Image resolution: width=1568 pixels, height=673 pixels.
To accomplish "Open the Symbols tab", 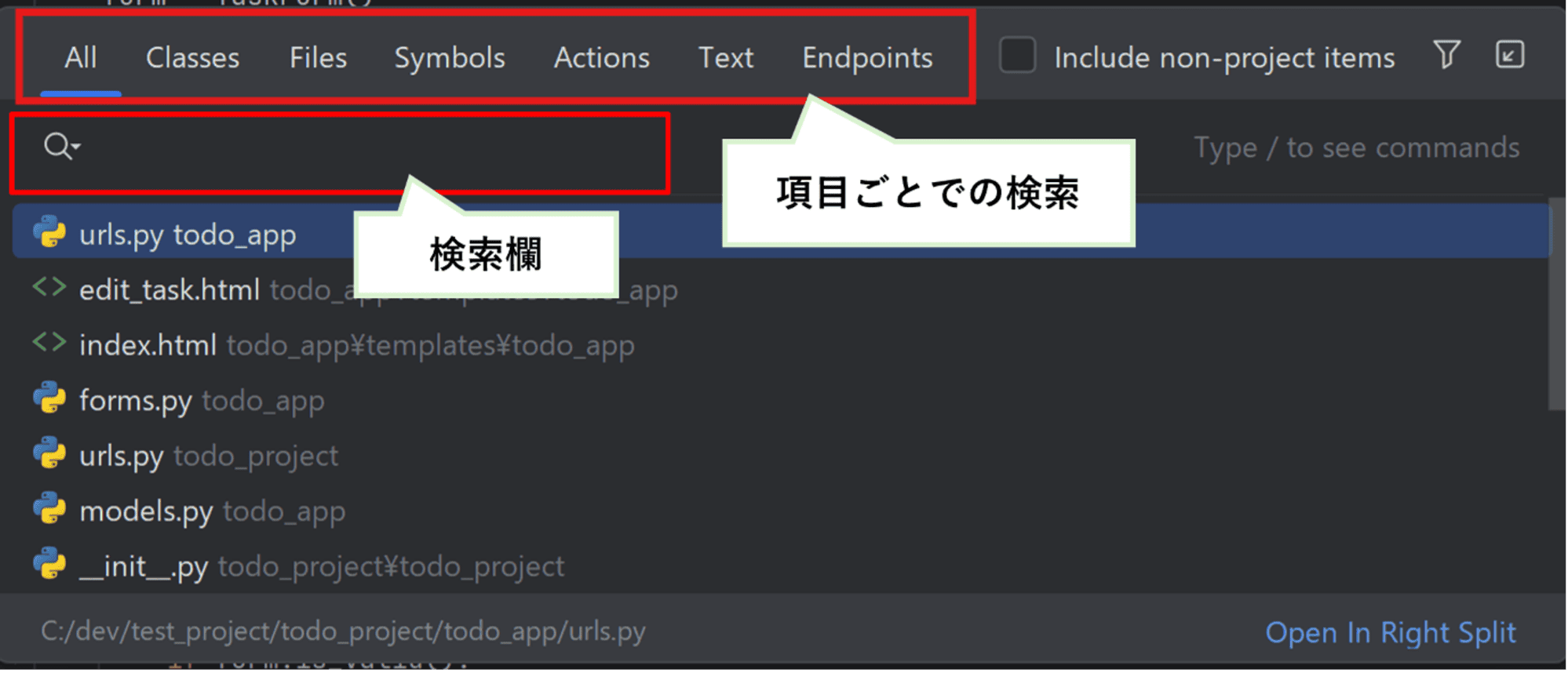I will point(450,57).
